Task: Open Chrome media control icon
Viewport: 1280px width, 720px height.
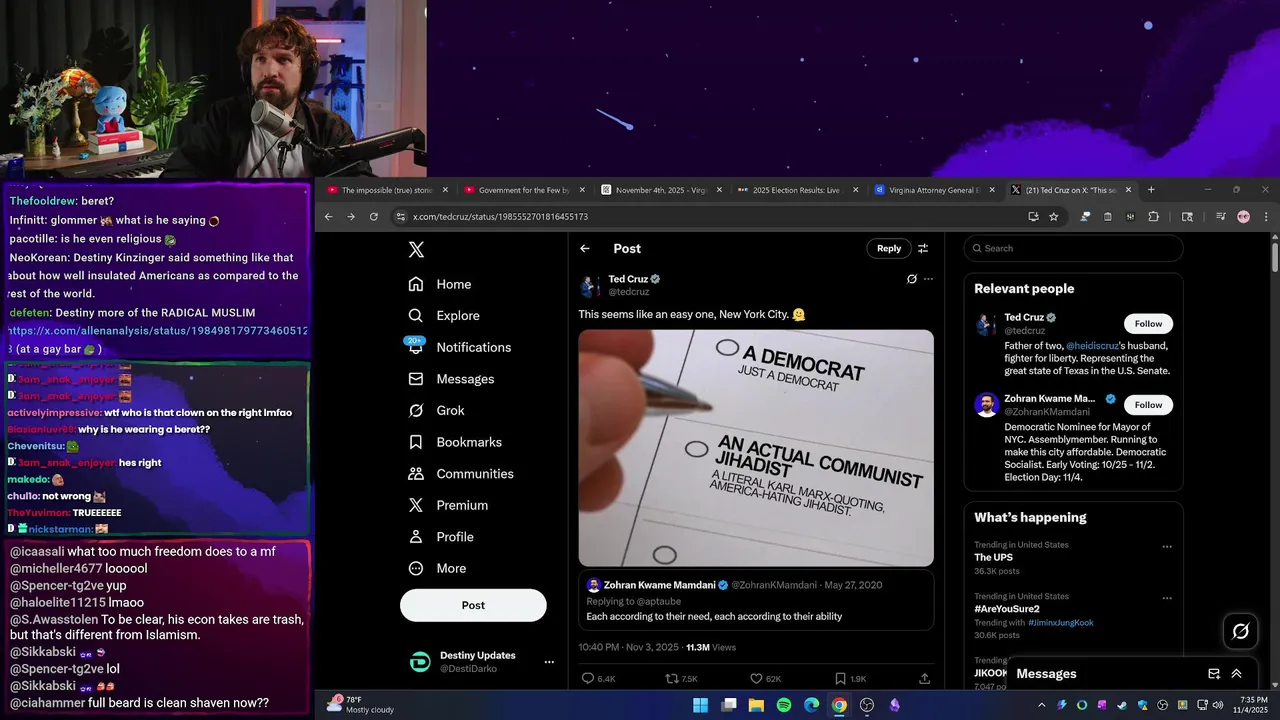Action: click(1221, 216)
